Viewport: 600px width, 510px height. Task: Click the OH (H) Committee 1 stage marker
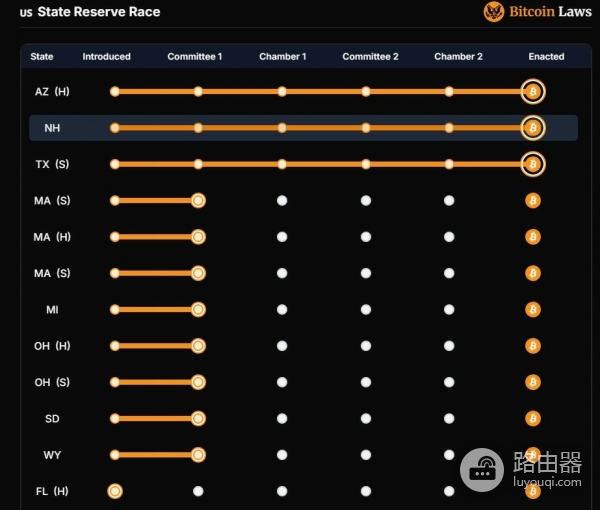coord(198,346)
